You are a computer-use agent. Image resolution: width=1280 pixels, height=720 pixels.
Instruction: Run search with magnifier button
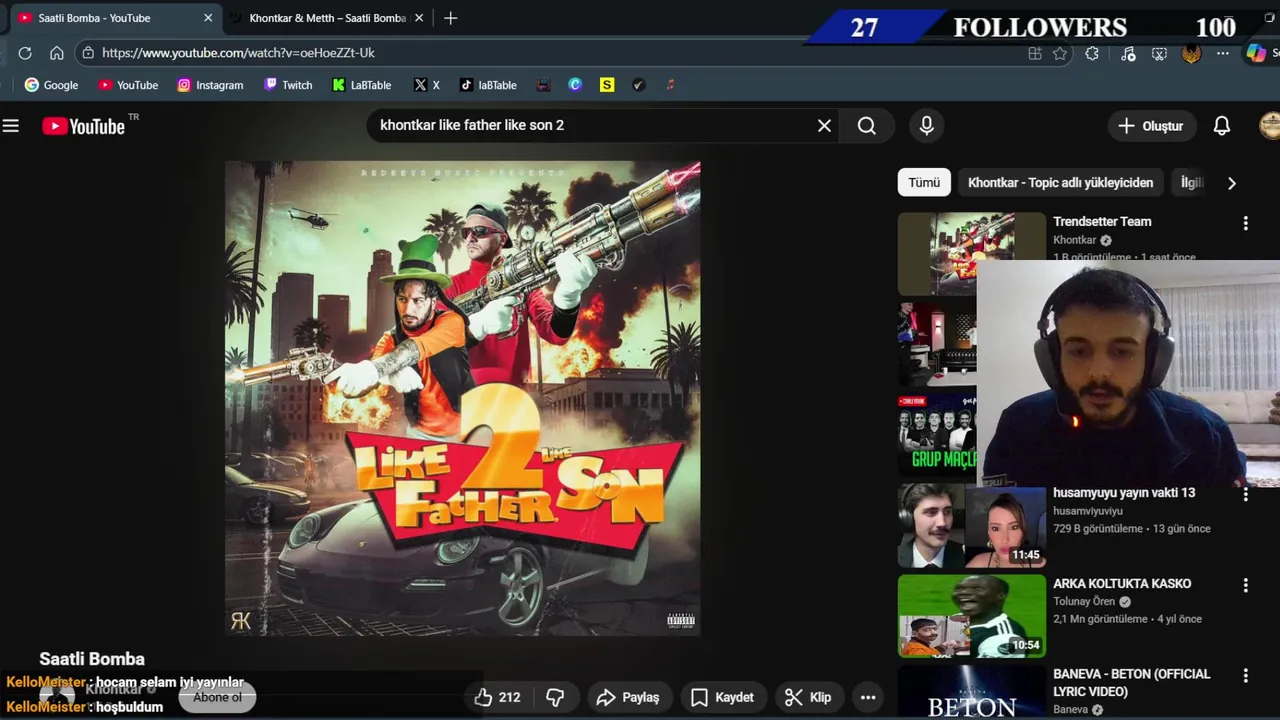[867, 126]
